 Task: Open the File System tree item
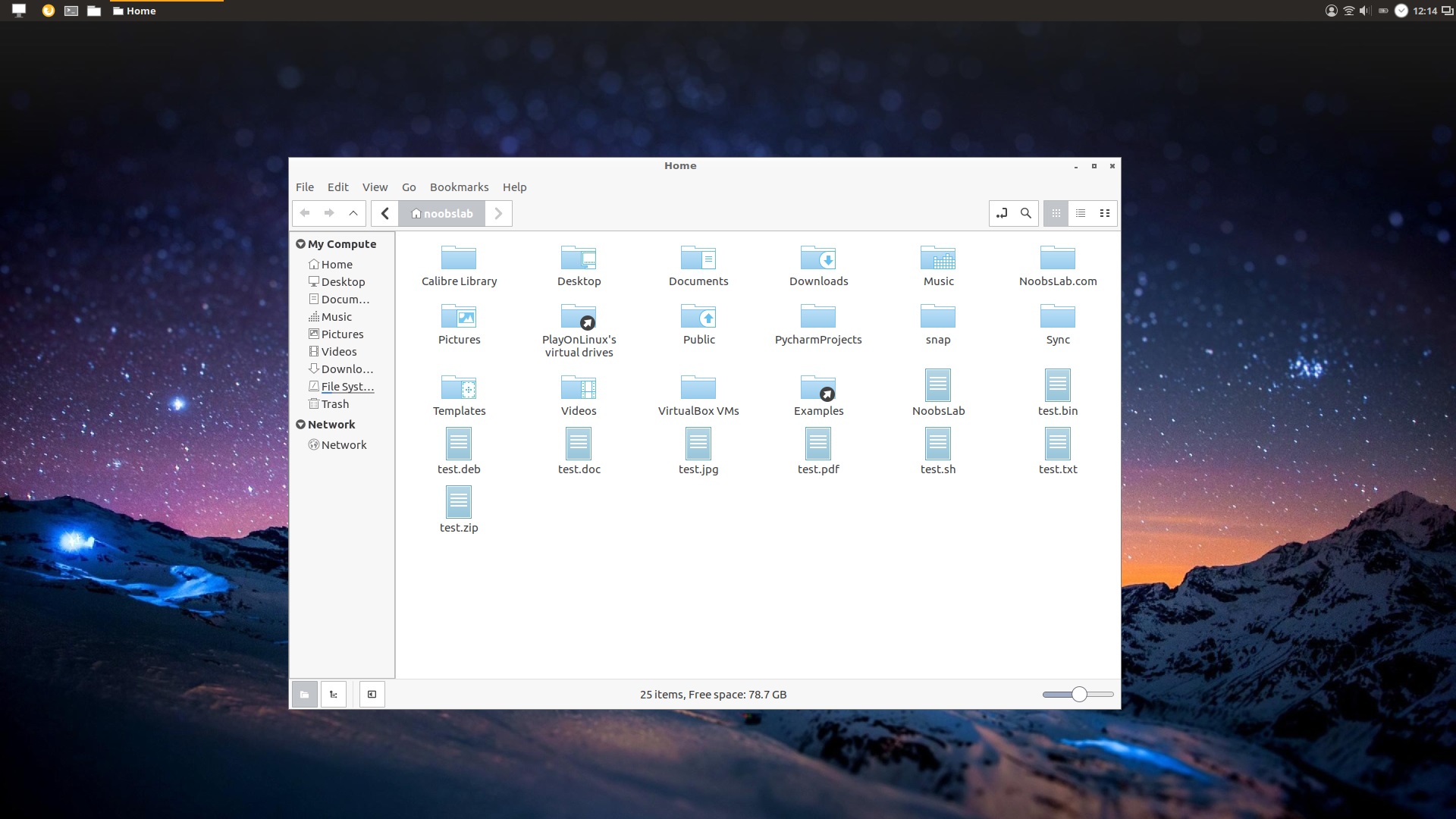point(347,386)
